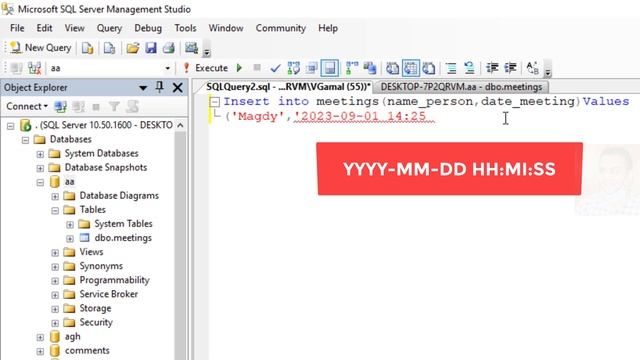The height and width of the screenshot is (360, 640).
Task: Select the dbo.meetings table
Action: (x=123, y=238)
